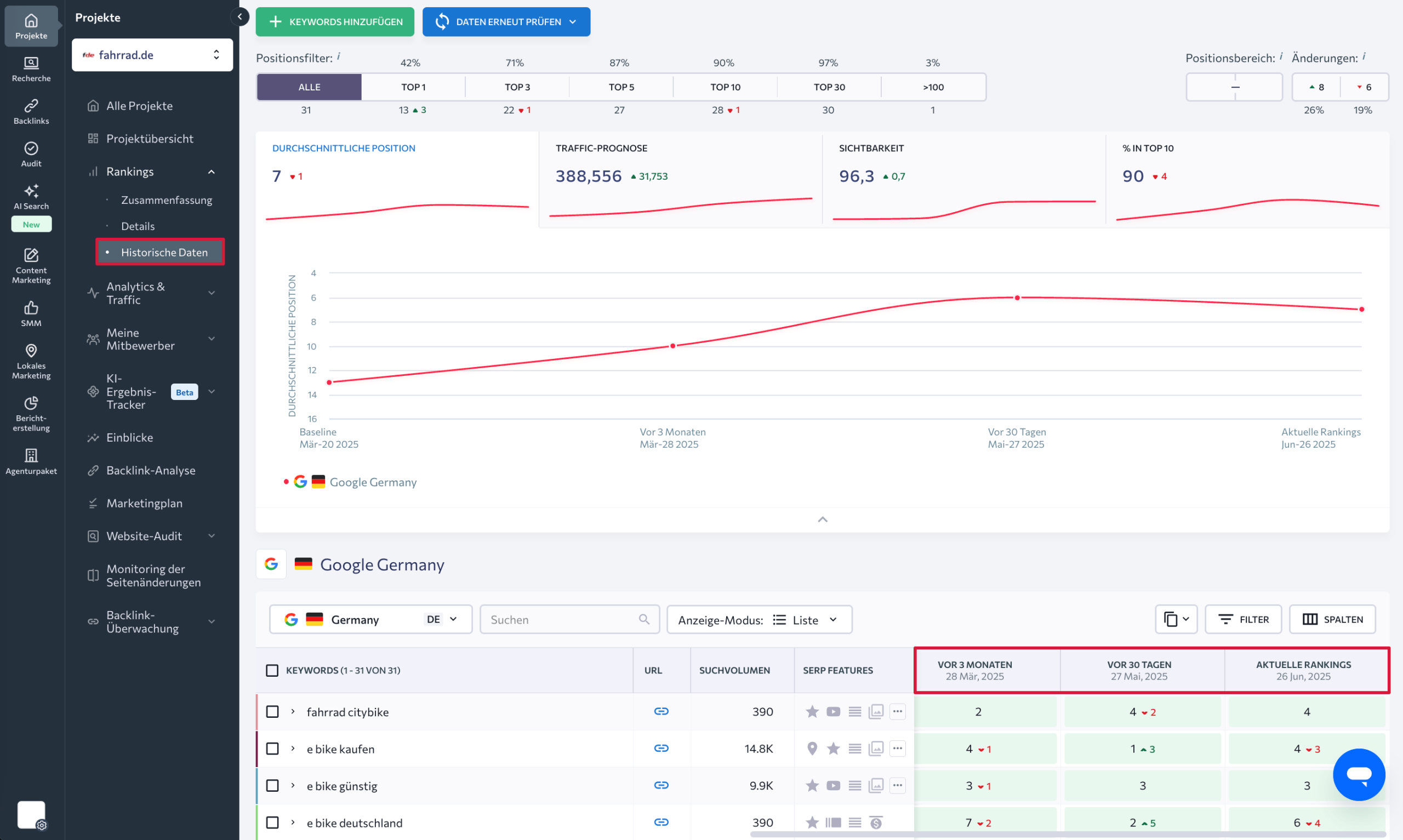This screenshot has height=840, width=1403.
Task: Expand the fahrrad citybike keyword row
Action: coord(293,711)
